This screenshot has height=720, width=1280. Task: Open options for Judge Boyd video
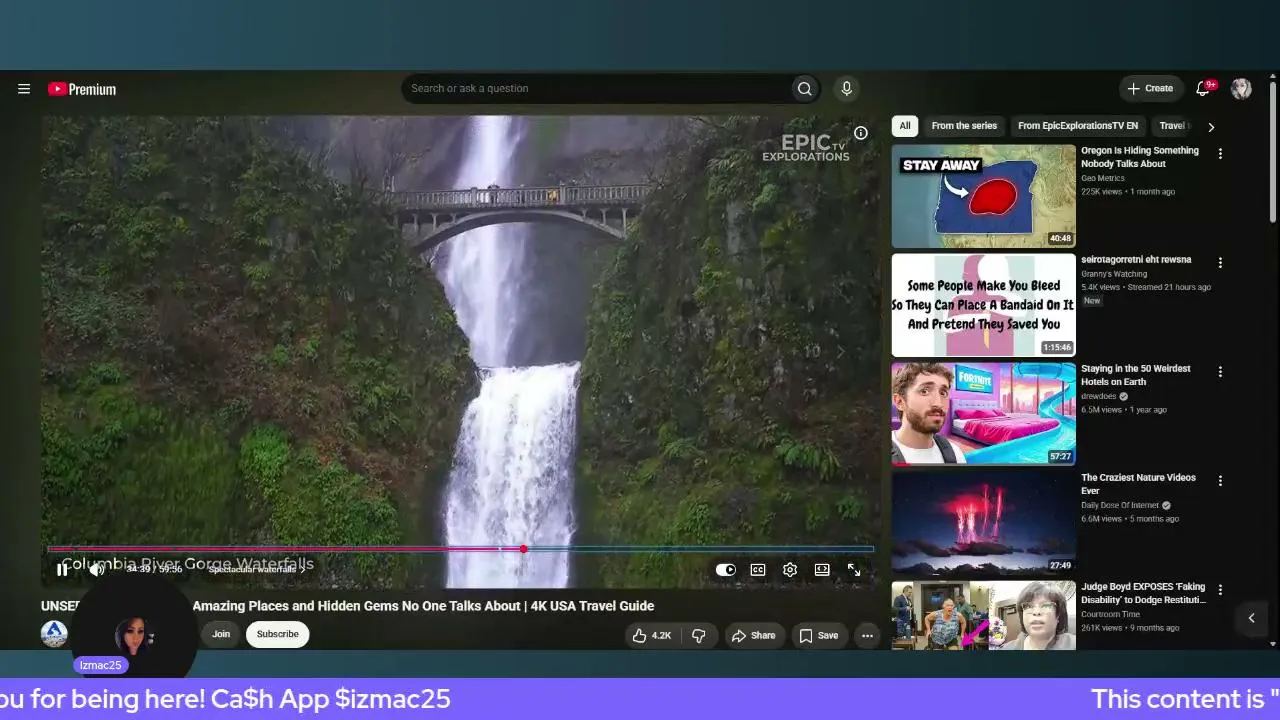click(x=1220, y=590)
